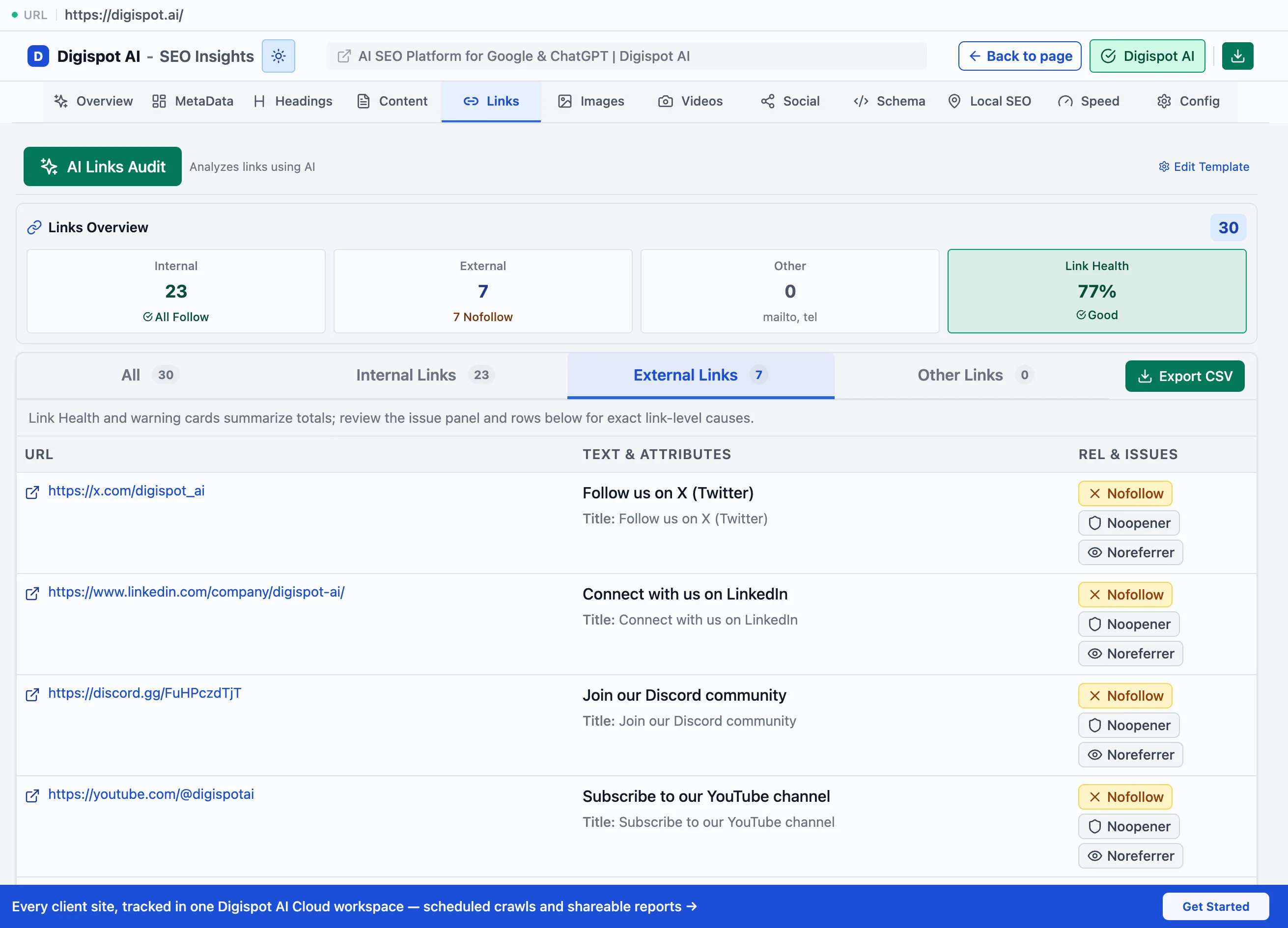Click the Noreferrer badge in the Discord row
The image size is (1288, 928).
click(x=1130, y=754)
